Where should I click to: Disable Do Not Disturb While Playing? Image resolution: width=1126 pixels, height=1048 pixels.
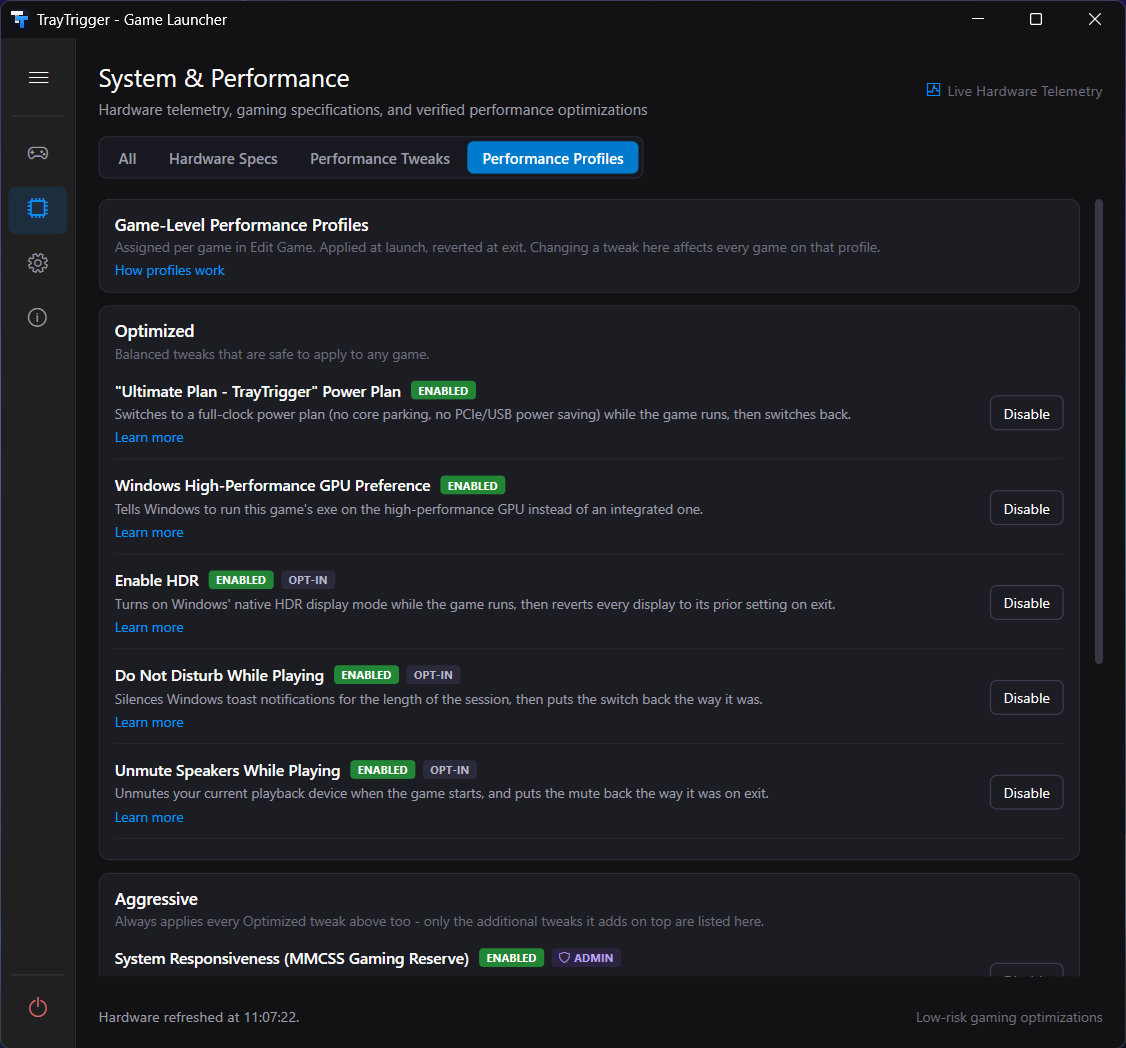tap(1026, 698)
